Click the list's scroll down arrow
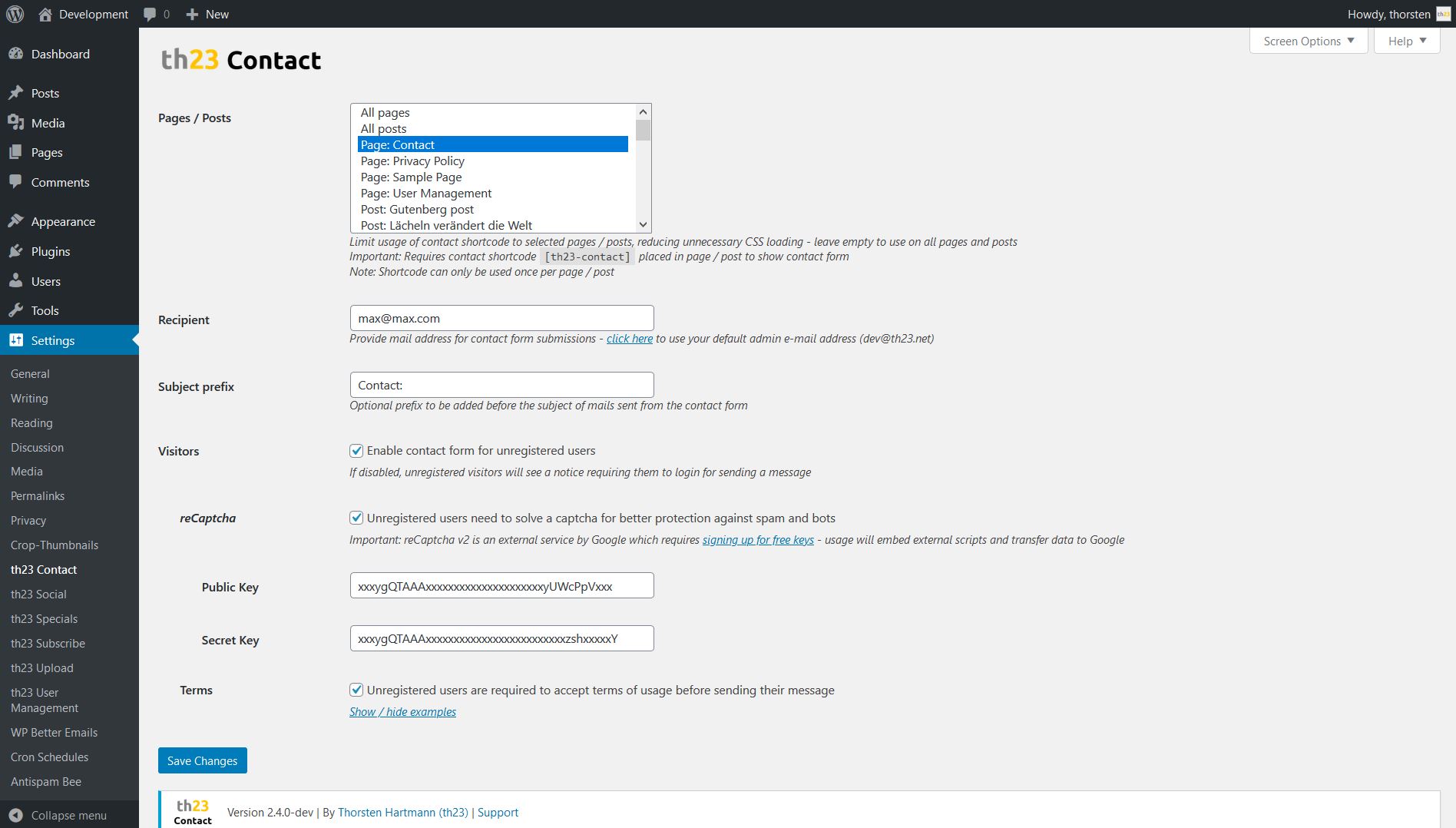The width and height of the screenshot is (1456, 828). pos(644,224)
